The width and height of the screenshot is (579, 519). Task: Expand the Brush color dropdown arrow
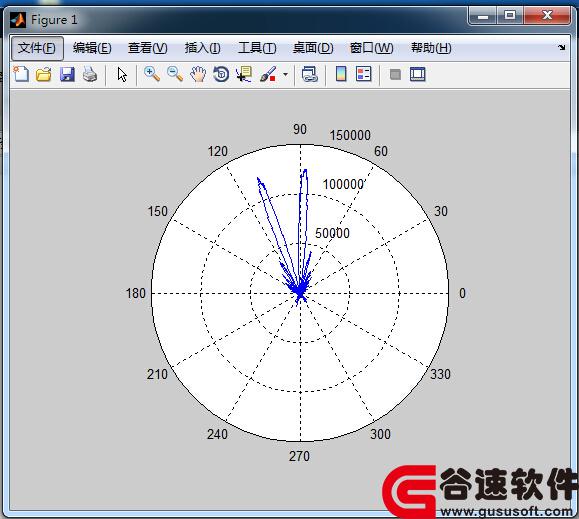[x=285, y=75]
